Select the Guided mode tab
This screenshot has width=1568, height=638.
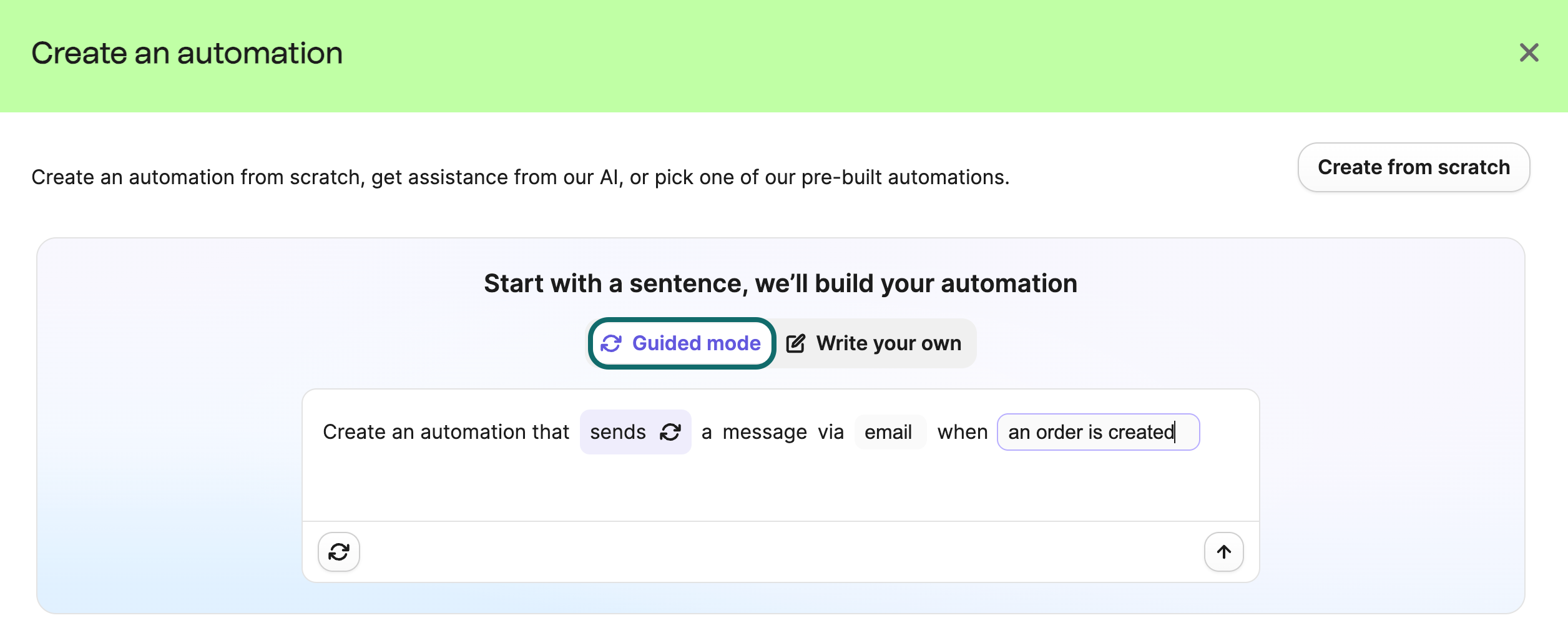click(682, 343)
